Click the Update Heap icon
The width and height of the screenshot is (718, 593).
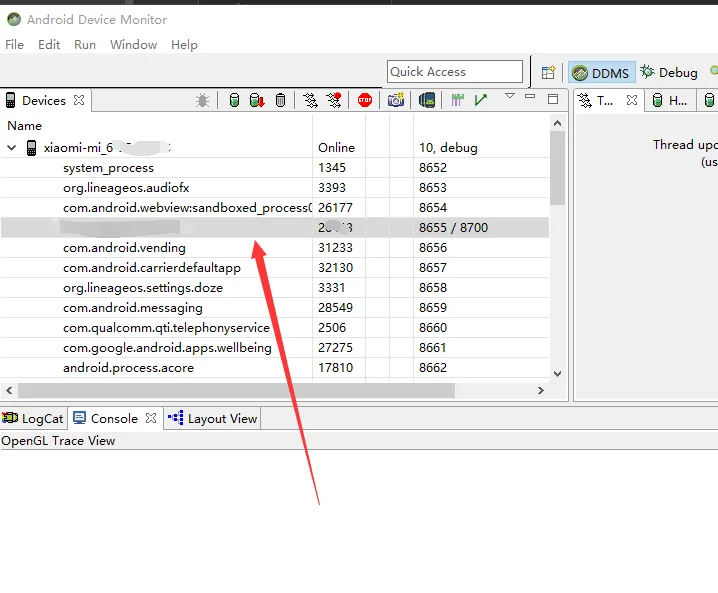234,100
